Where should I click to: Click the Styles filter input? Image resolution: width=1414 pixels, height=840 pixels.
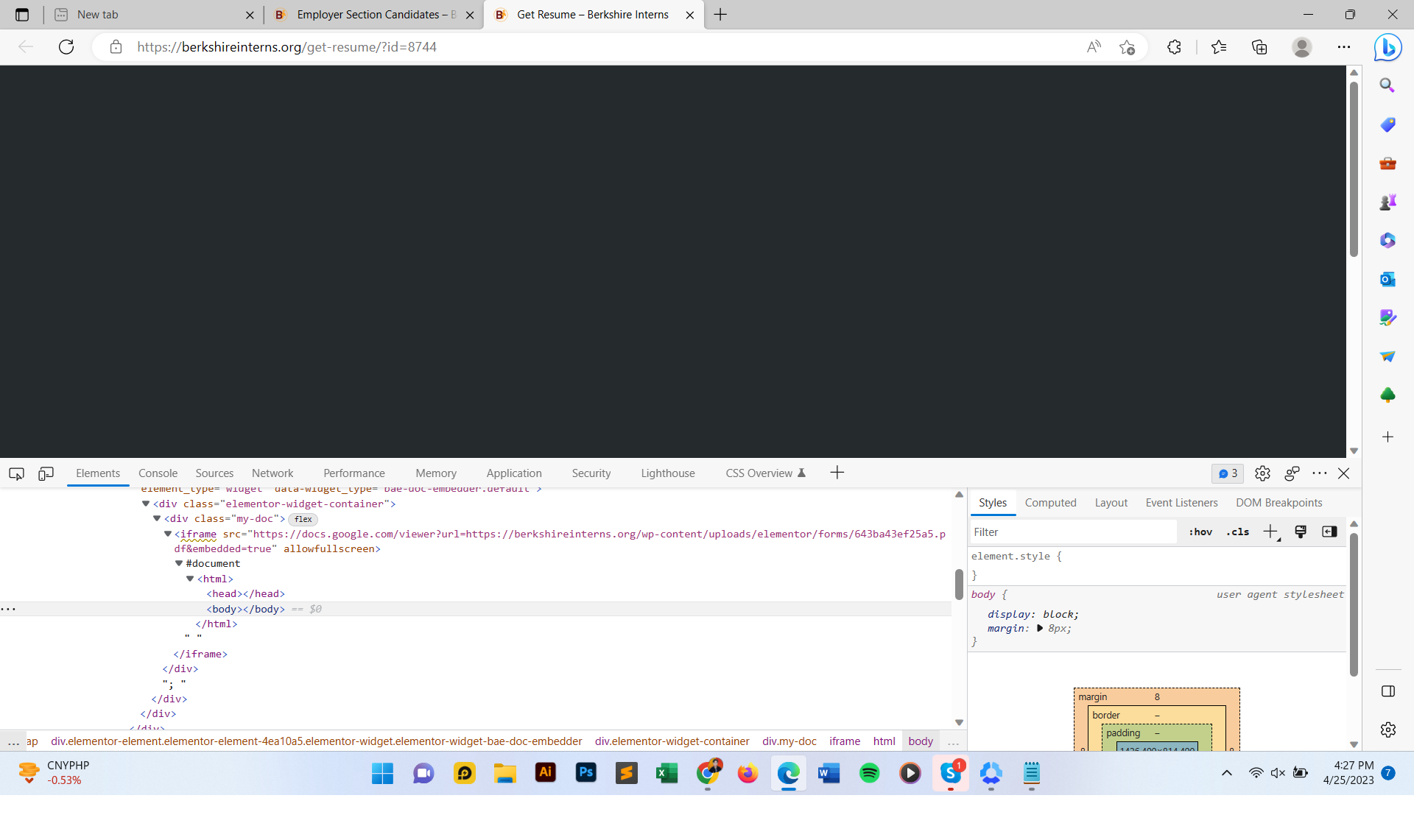click(1073, 532)
